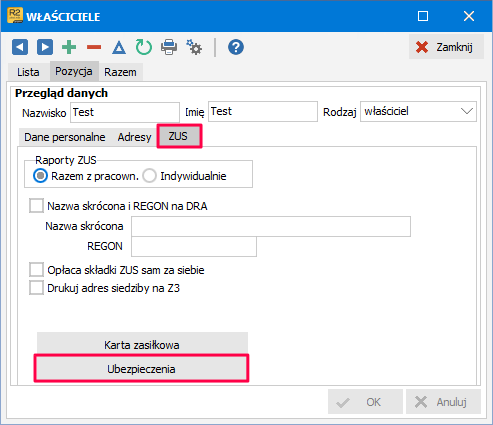Check Drukuj adres siedziby na Z3

(36, 288)
